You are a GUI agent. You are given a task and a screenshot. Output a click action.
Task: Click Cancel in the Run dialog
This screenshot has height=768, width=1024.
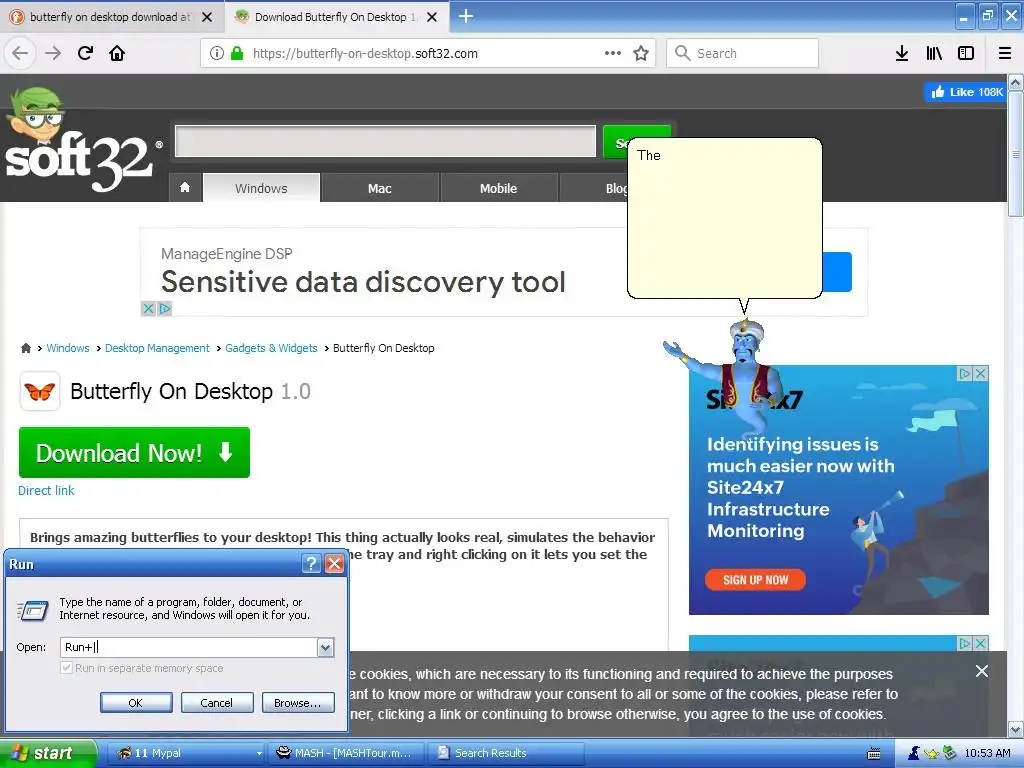point(217,703)
